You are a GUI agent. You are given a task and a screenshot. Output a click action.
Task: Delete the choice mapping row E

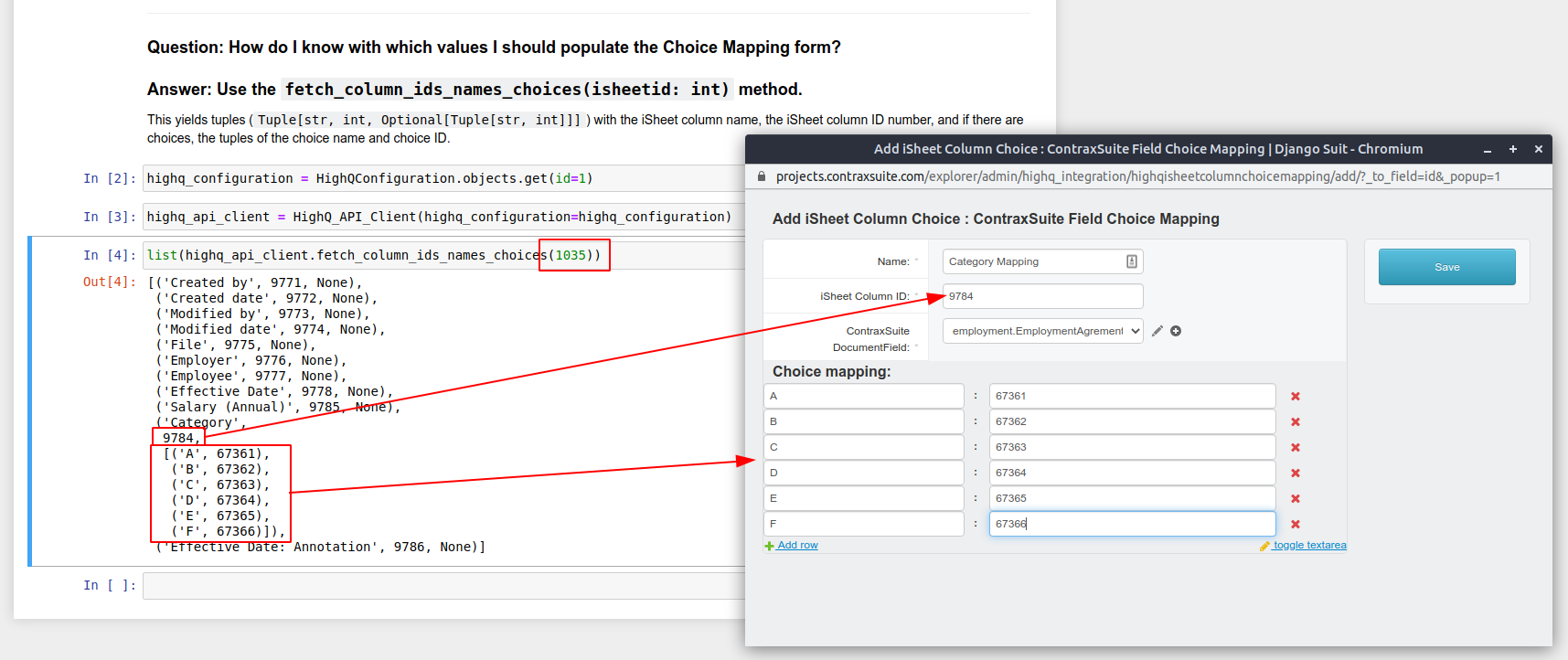pos(1296,499)
